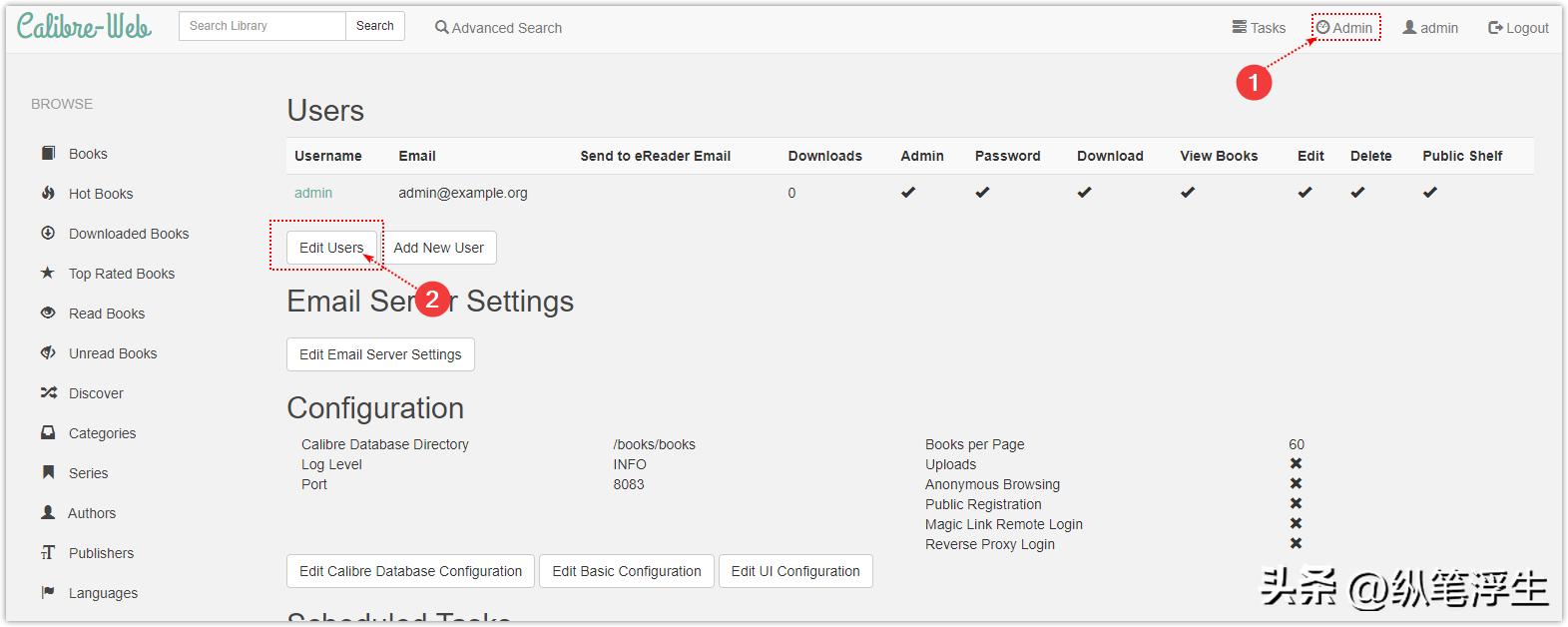Viewport: 1568px width, 627px height.
Task: Click the Discover shuffle icon
Action: (x=48, y=392)
